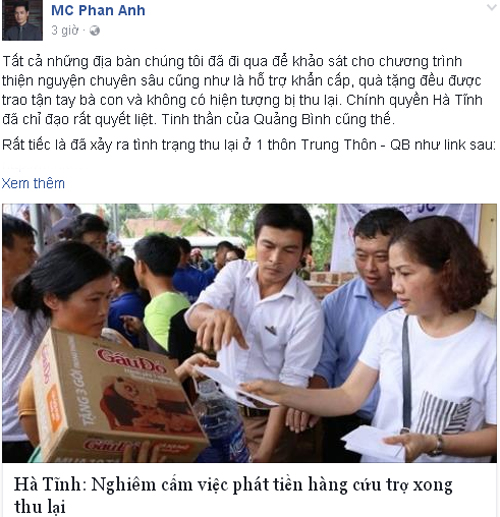Image resolution: width=500 pixels, height=517 pixels.
Task: Select the paragraph starting "Tất cả những địa bàn"
Action: (x=242, y=90)
